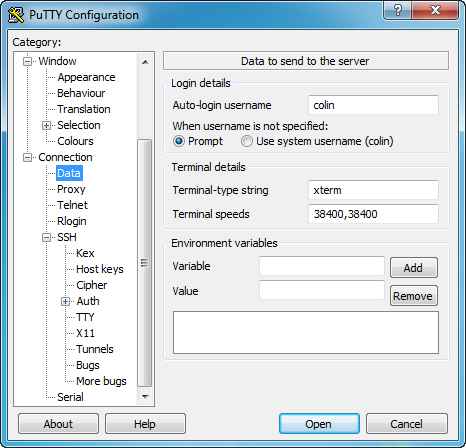This screenshot has width=466, height=448.
Task: Click the environment variables list box
Action: (x=306, y=333)
